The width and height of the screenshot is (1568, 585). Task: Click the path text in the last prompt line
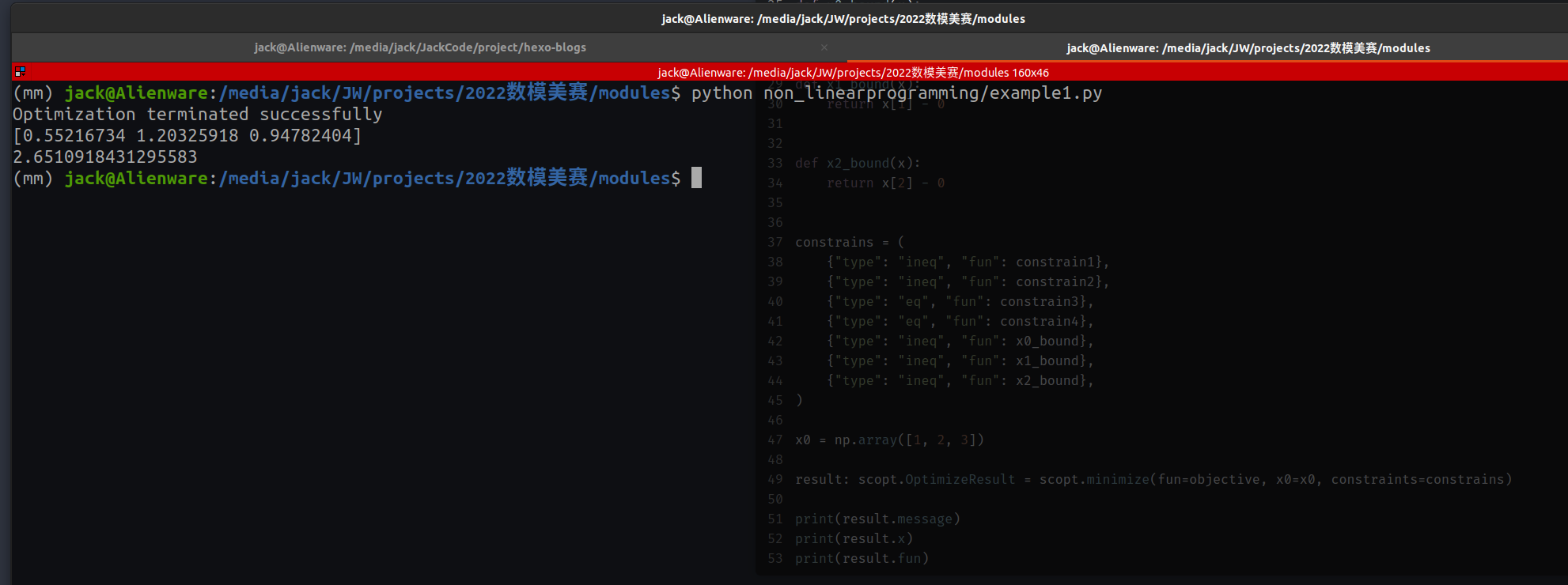[x=445, y=178]
